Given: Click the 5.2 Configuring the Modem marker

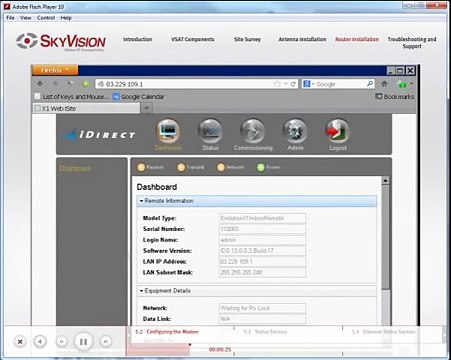Looking at the screenshot, I should click(x=167, y=332).
